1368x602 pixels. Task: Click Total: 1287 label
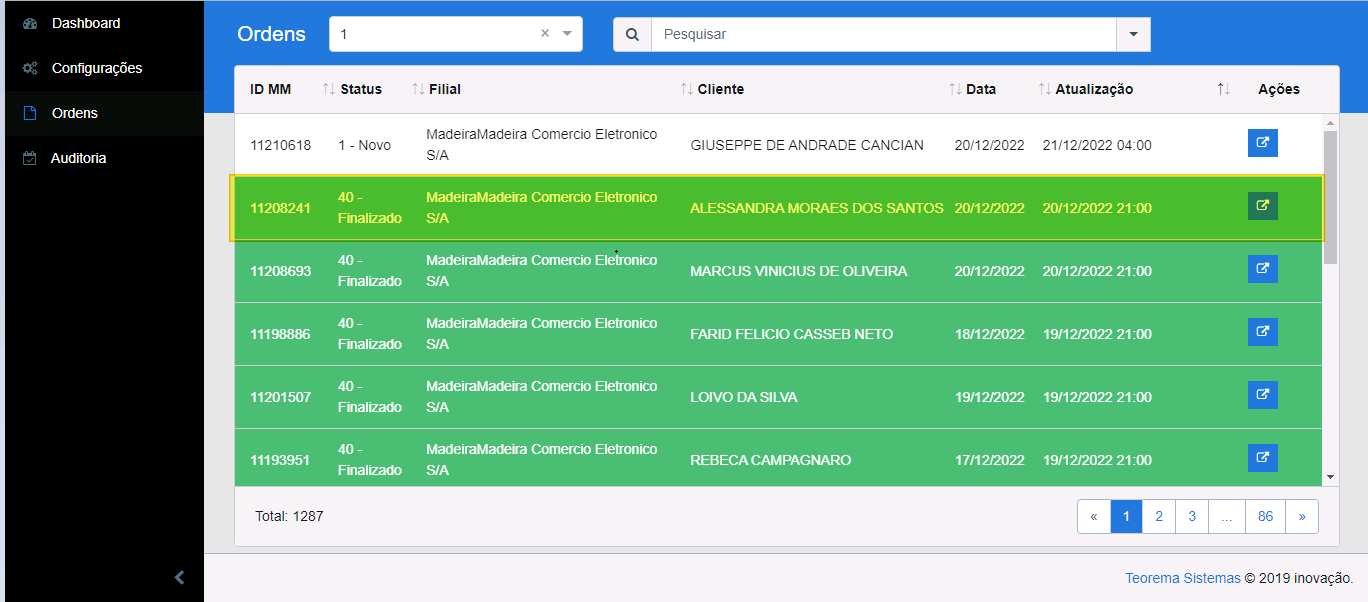tap(289, 516)
